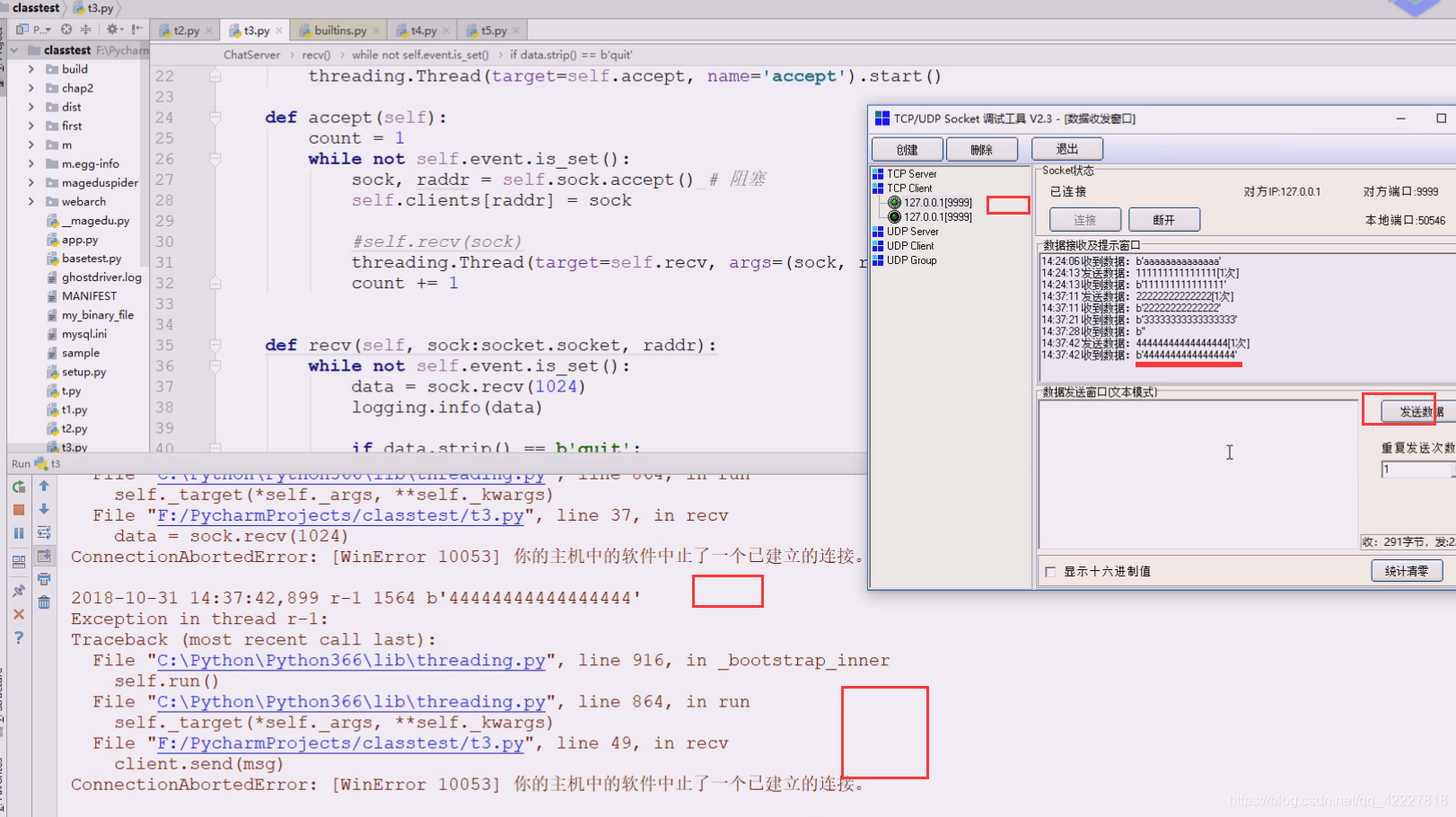
Task: Clear all console output
Action: [x=44, y=602]
